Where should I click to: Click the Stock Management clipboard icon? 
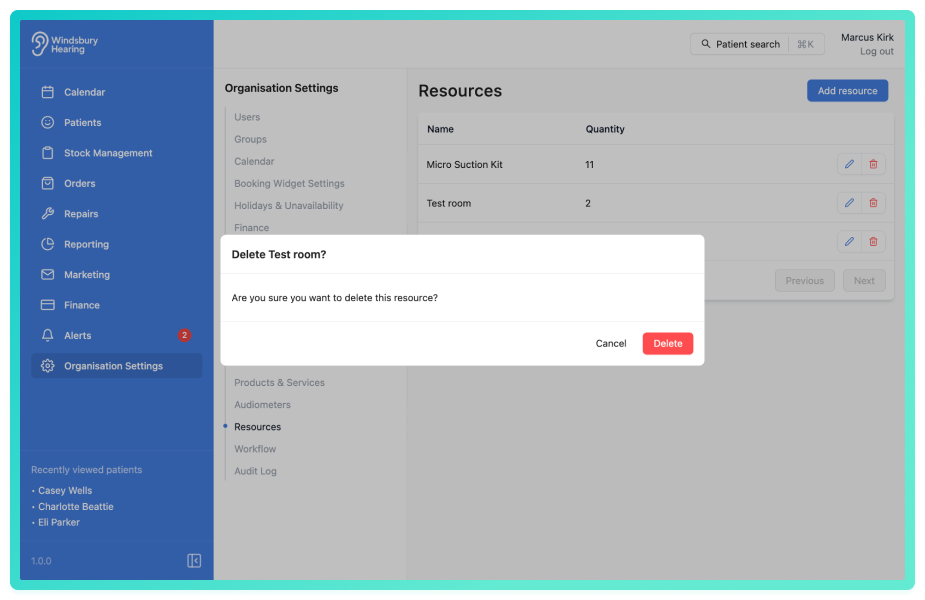tap(48, 153)
